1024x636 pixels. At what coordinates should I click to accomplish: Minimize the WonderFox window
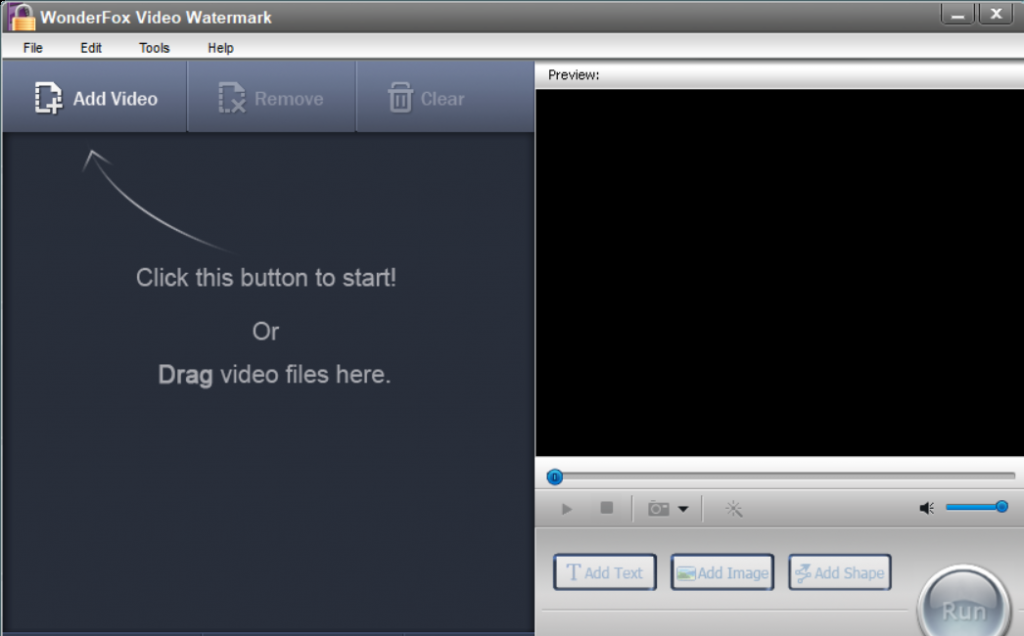[957, 14]
